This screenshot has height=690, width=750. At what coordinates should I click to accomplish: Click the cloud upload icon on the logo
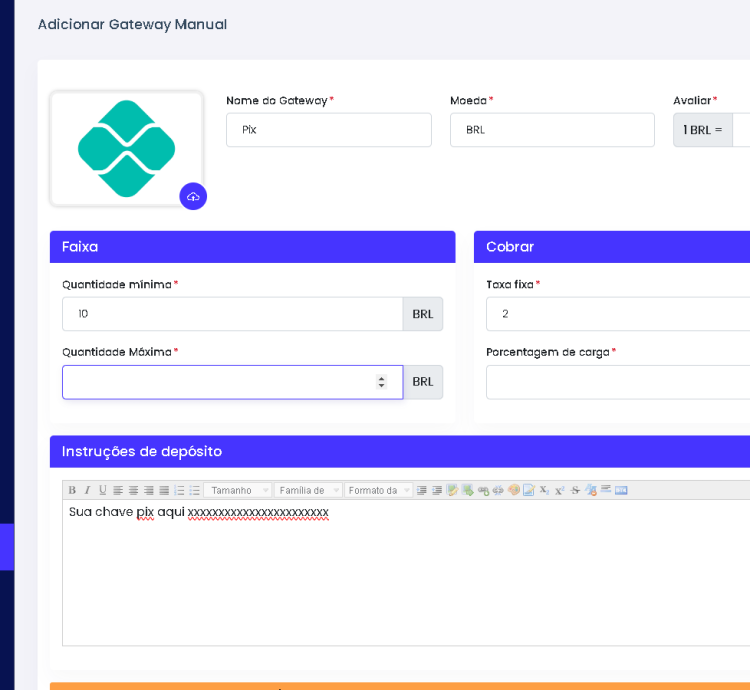[x=193, y=197]
